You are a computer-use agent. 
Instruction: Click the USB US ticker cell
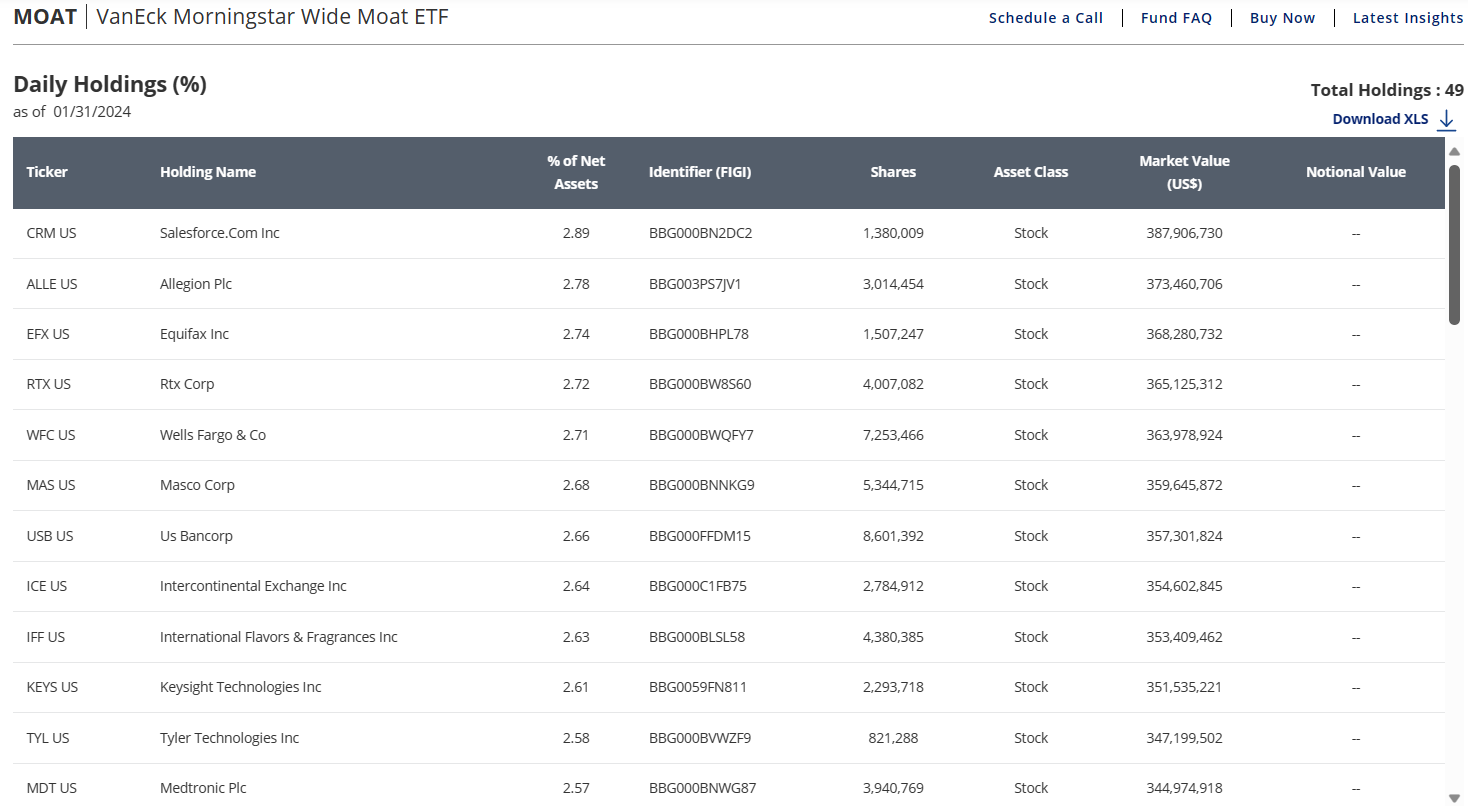coord(50,536)
